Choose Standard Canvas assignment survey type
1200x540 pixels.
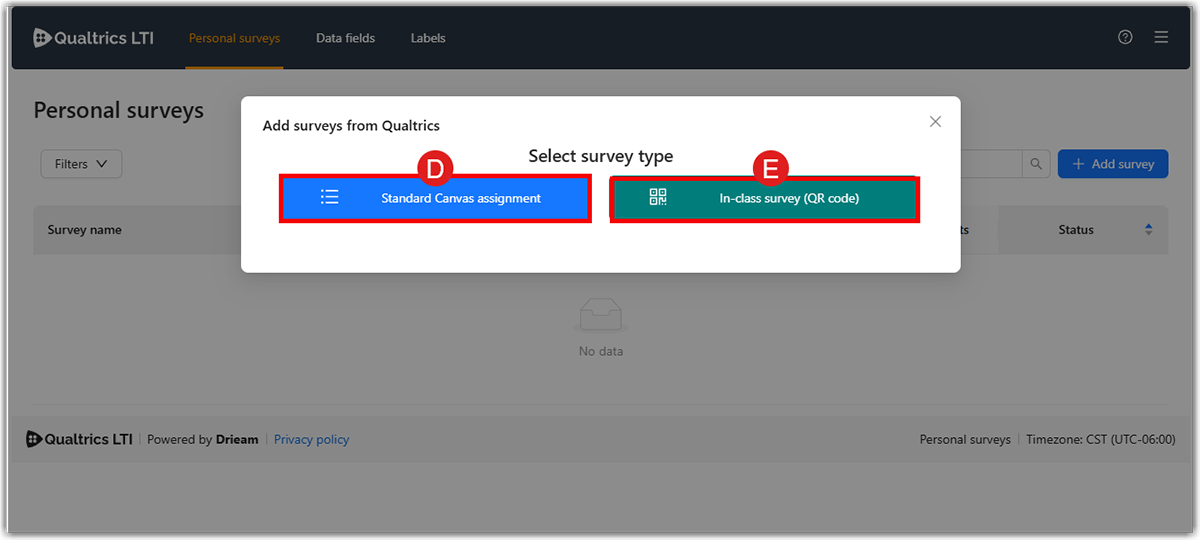tap(435, 198)
